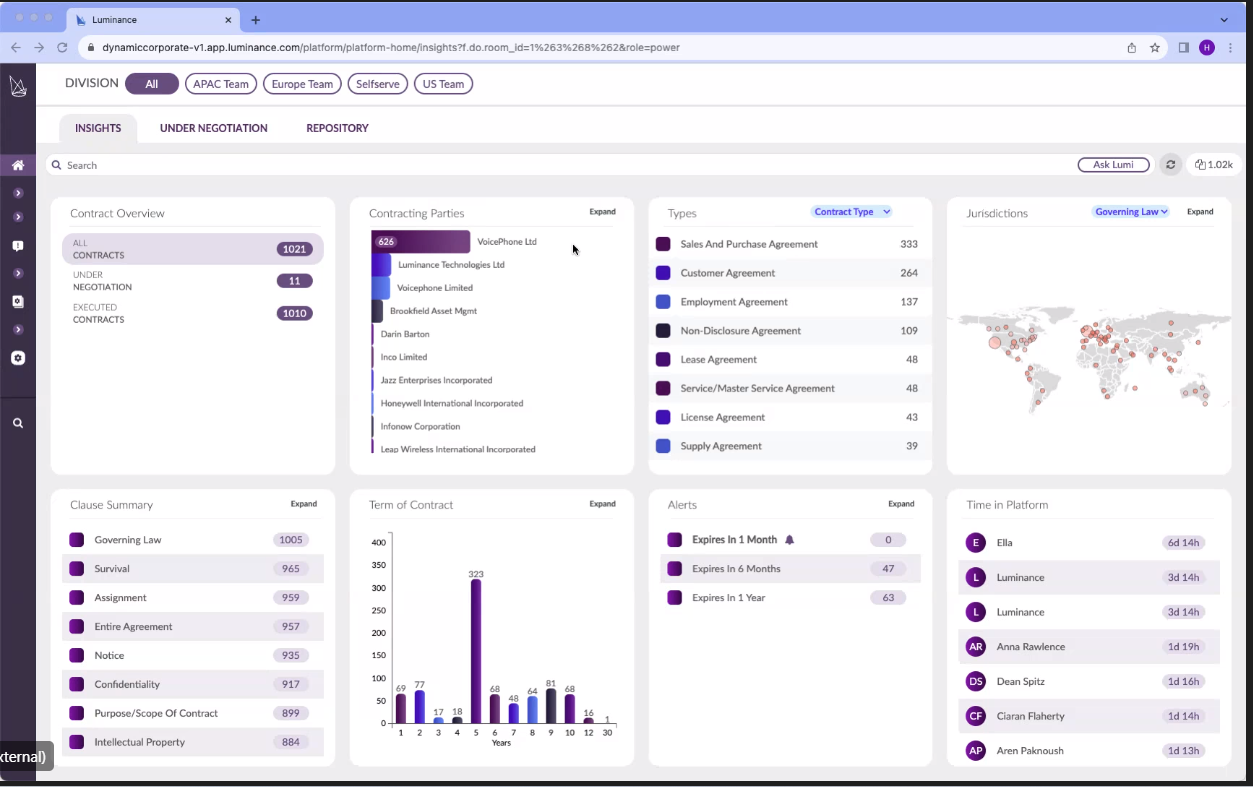
Task: Click the VoicePhone Ltd bar labeled 626
Action: [x=420, y=242]
